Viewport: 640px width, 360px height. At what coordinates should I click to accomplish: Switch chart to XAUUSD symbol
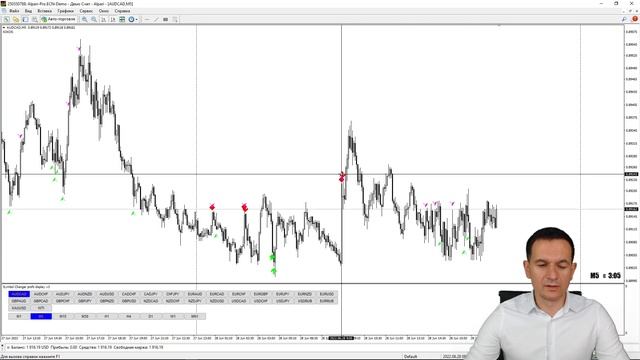(19, 308)
